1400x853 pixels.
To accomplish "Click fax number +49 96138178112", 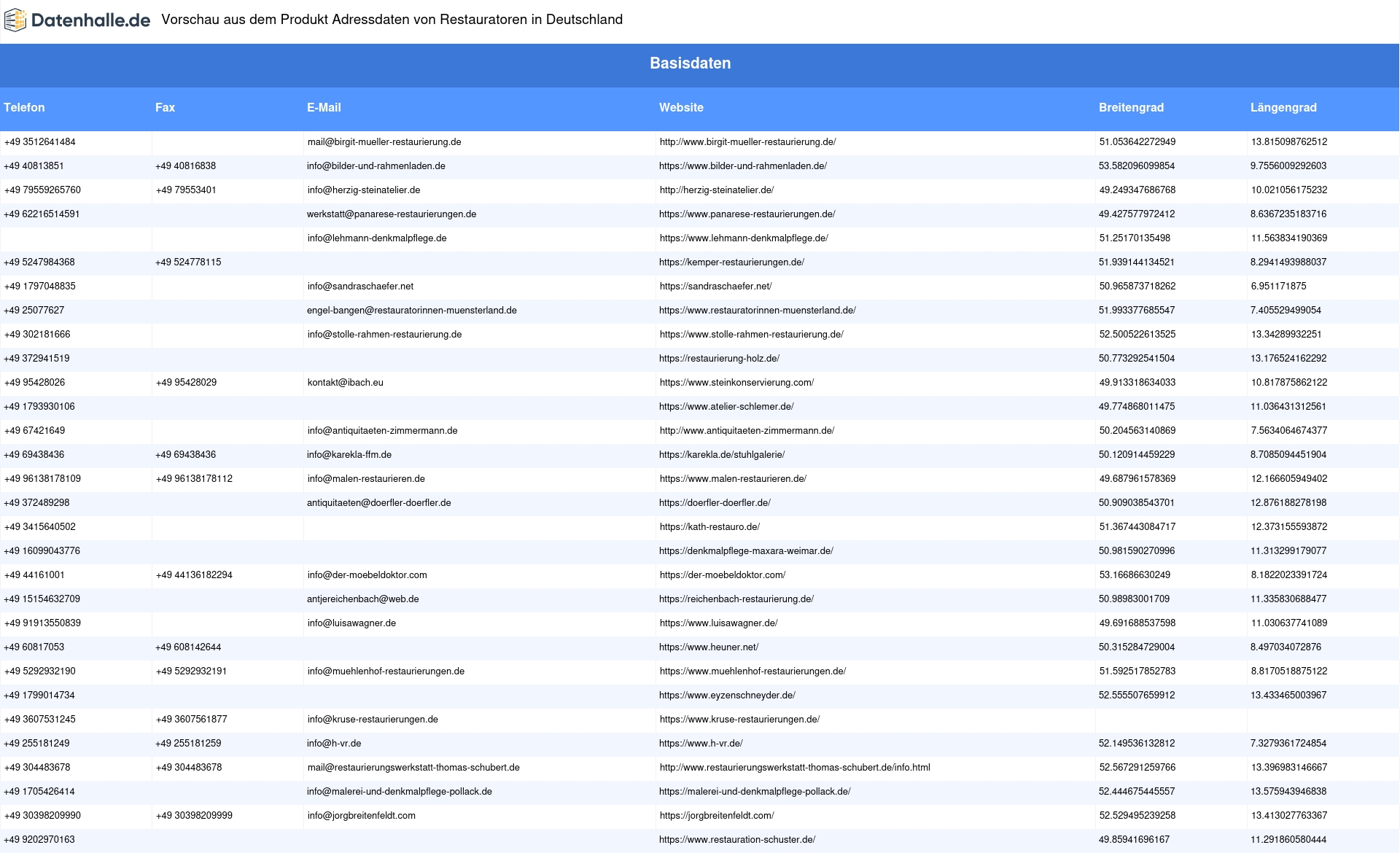I will tap(194, 479).
